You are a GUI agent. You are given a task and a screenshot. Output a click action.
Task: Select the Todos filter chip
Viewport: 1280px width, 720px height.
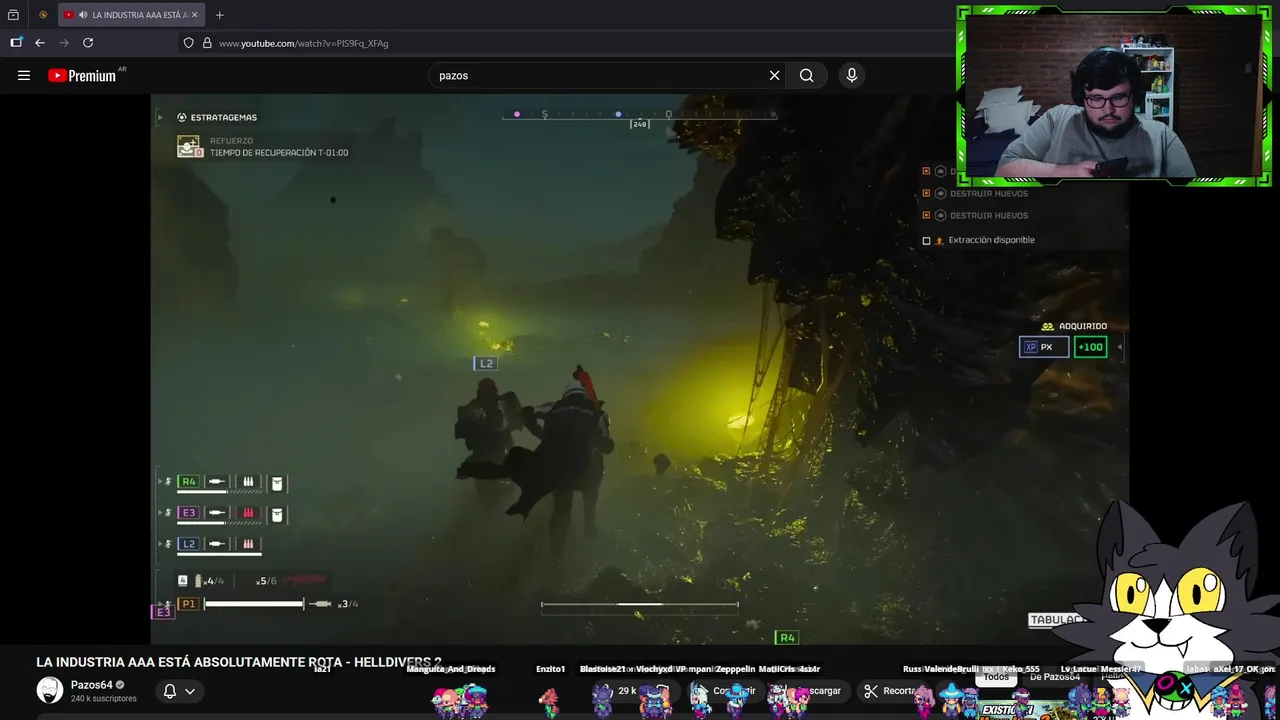[x=996, y=677]
